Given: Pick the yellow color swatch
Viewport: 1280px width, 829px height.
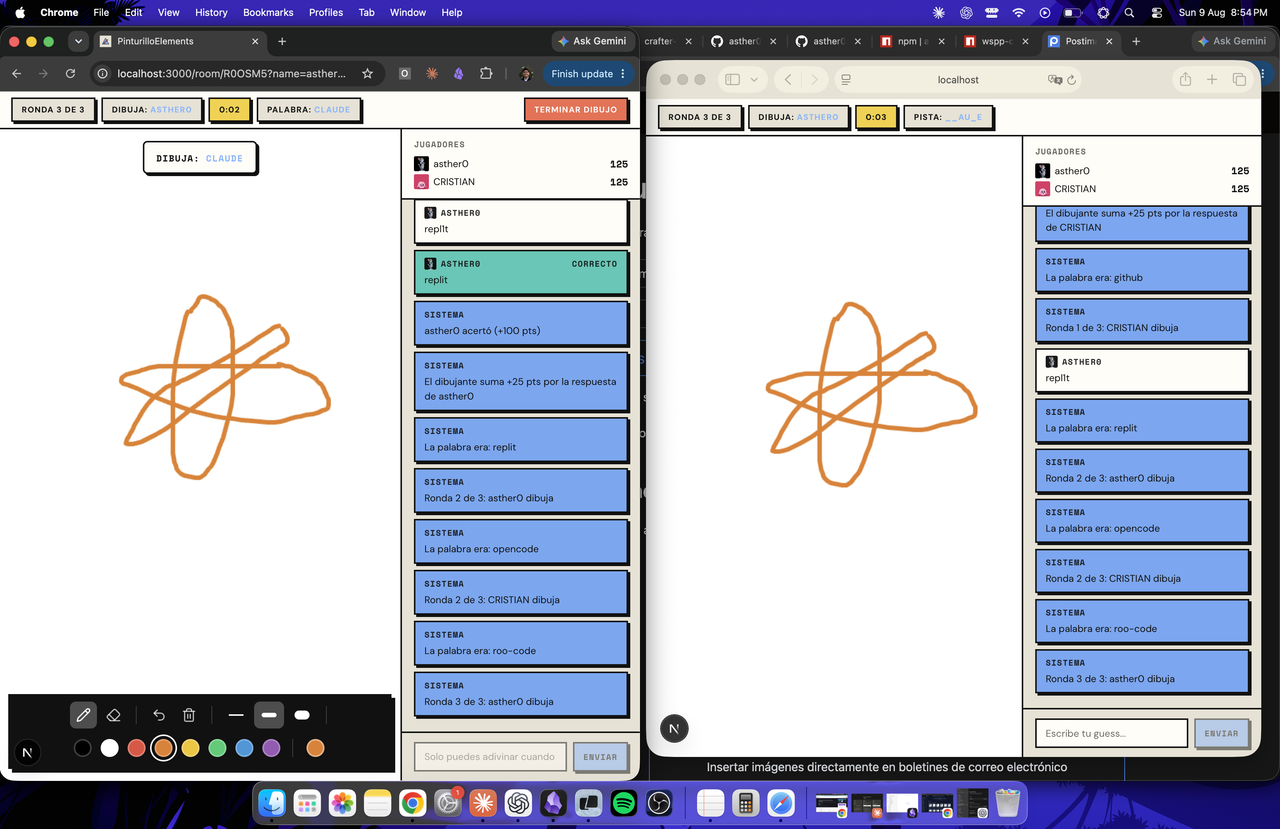Looking at the screenshot, I should tap(190, 748).
